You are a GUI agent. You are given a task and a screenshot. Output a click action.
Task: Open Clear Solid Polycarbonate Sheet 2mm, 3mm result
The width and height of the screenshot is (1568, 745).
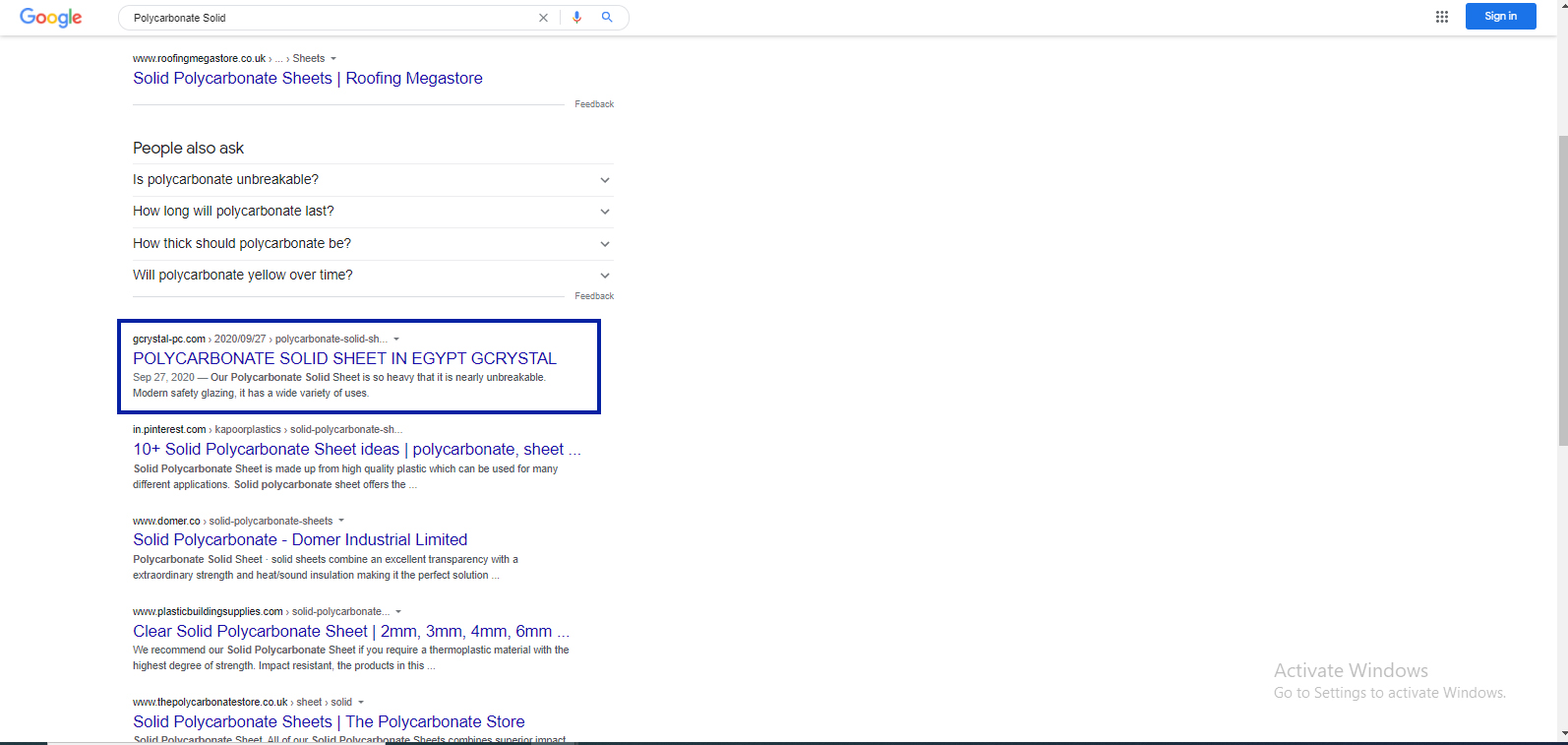coord(351,631)
